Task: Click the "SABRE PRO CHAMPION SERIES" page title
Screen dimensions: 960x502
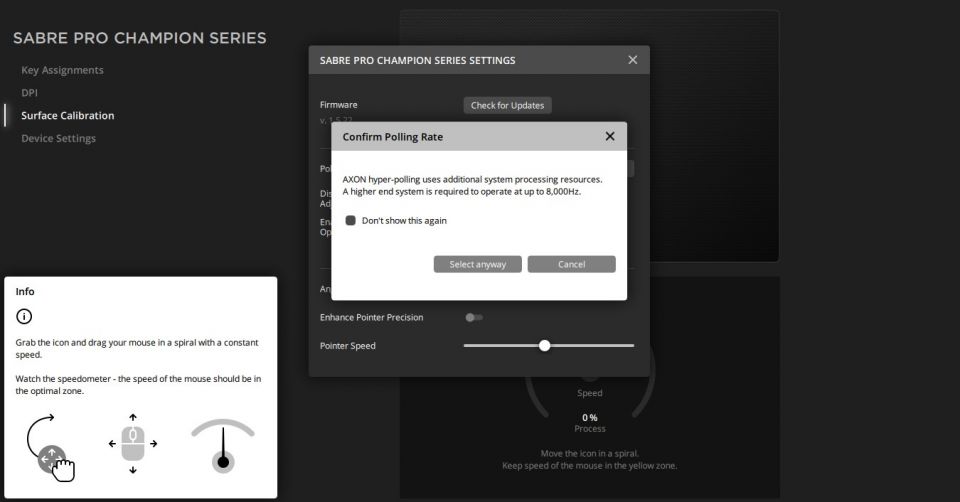Action: pos(140,38)
